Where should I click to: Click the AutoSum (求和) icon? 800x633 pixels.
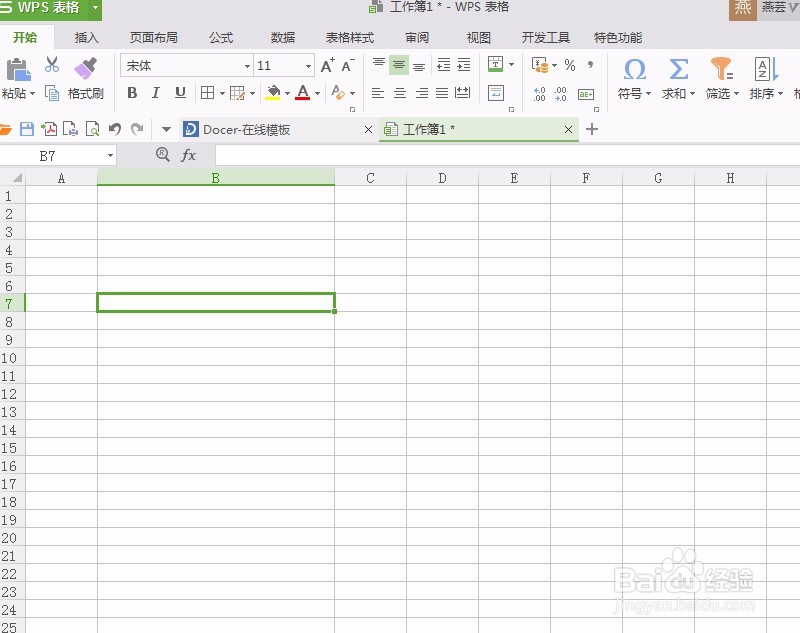point(678,80)
